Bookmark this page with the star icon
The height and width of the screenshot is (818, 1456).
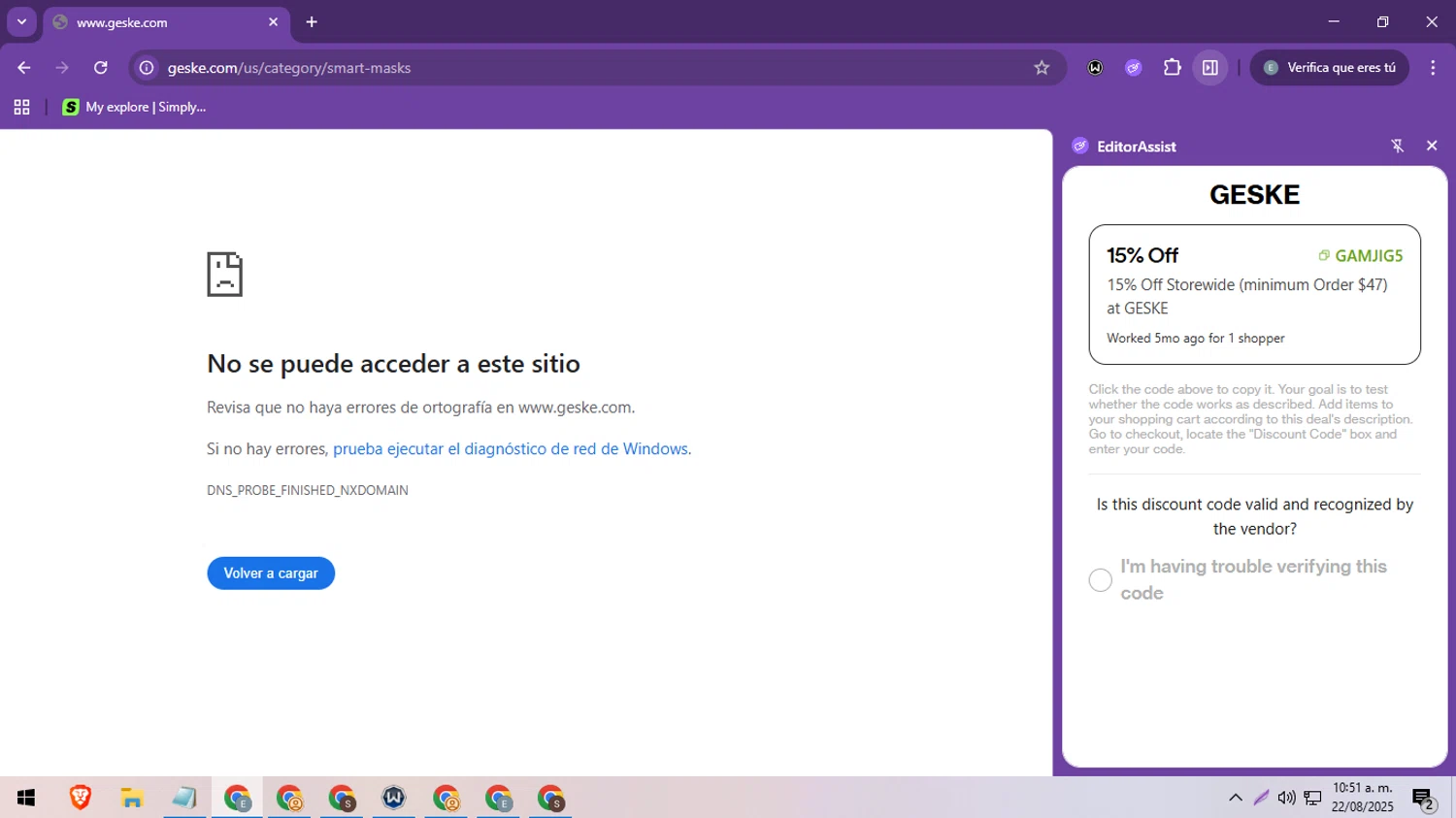(x=1042, y=68)
